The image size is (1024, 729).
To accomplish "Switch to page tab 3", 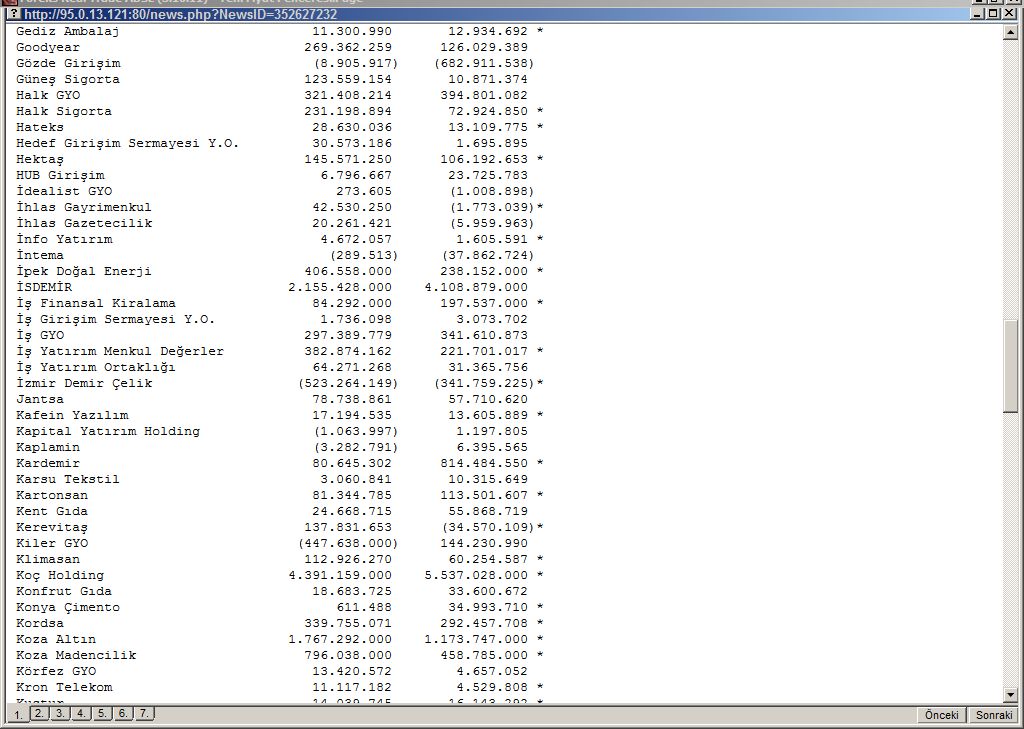I will coord(61,713).
